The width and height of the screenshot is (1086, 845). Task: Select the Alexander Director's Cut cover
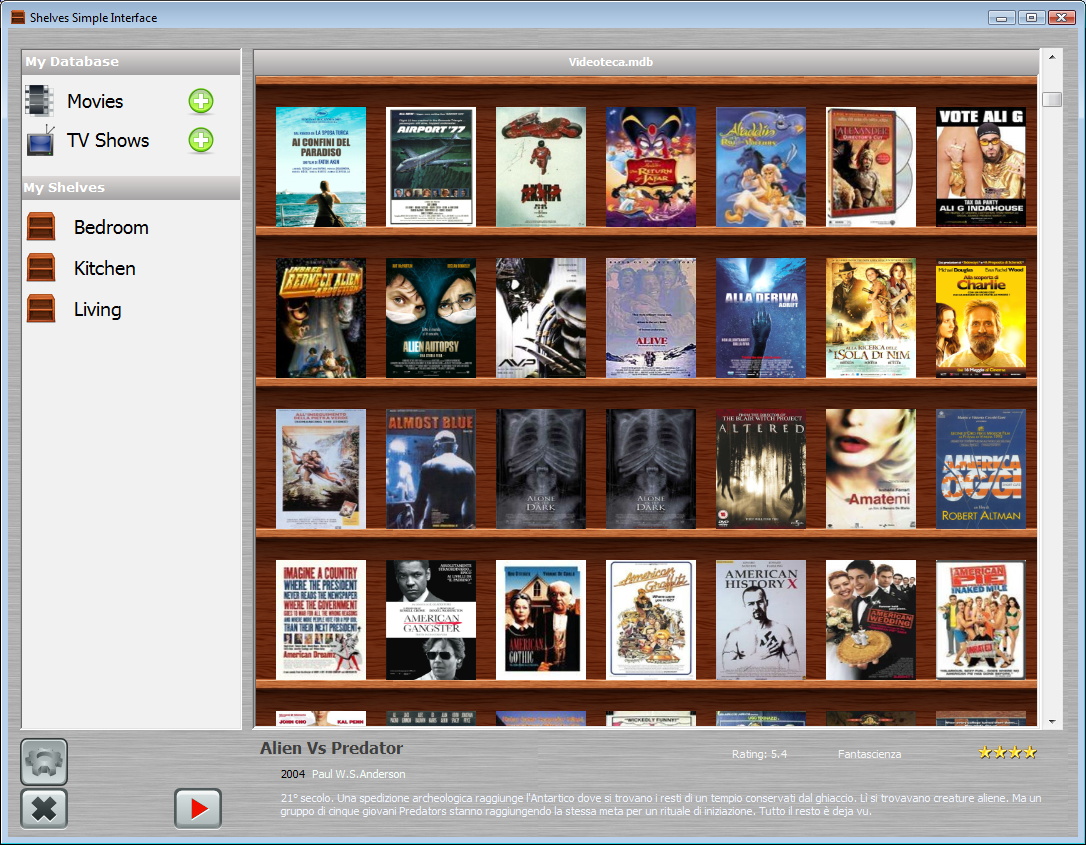871,167
